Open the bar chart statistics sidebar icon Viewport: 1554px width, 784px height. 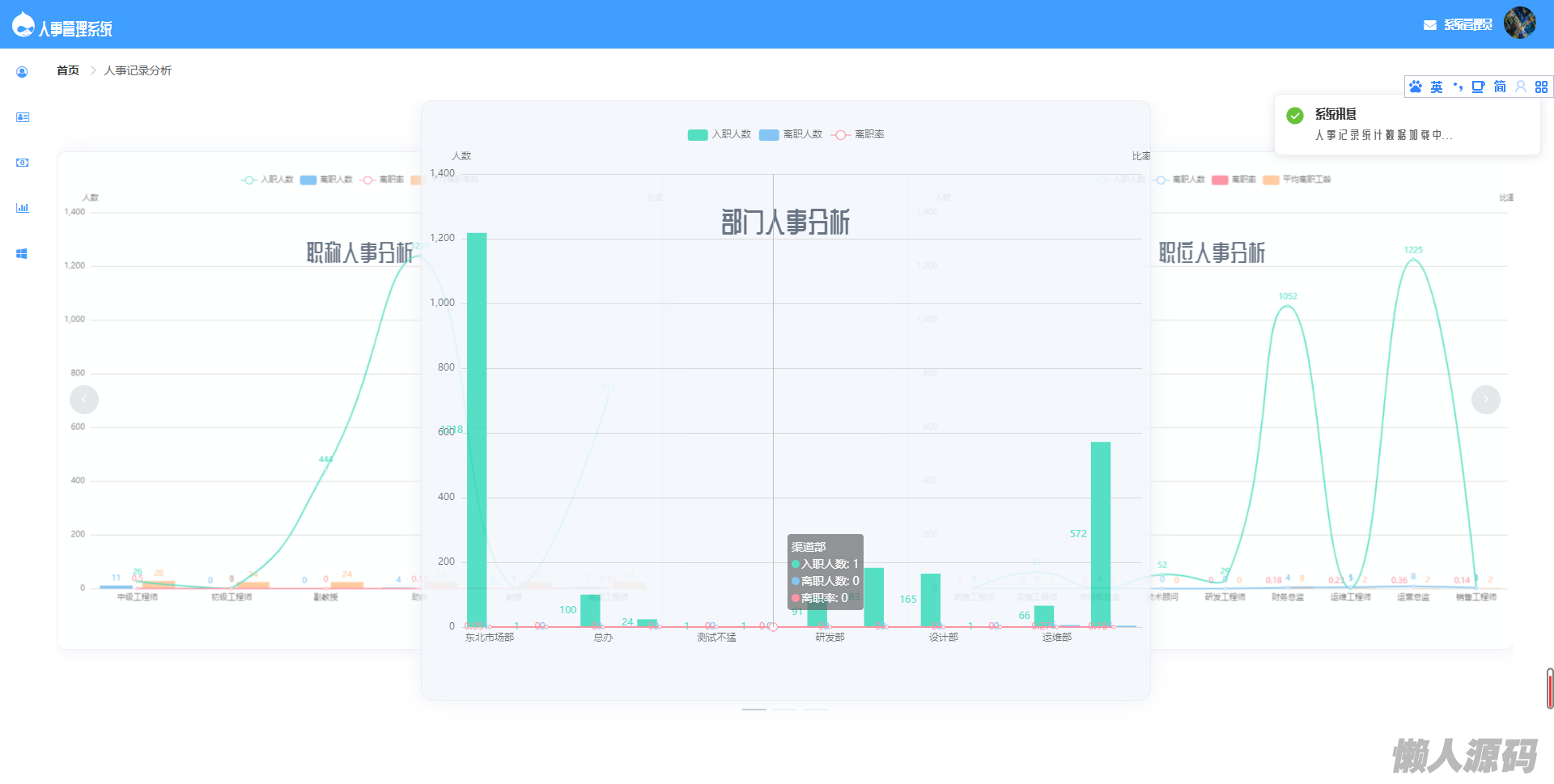point(22,208)
